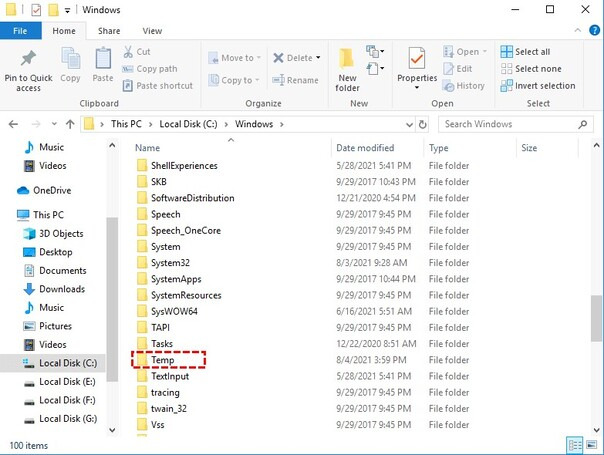Click the New folder quick access toolbar icon

coord(53,10)
